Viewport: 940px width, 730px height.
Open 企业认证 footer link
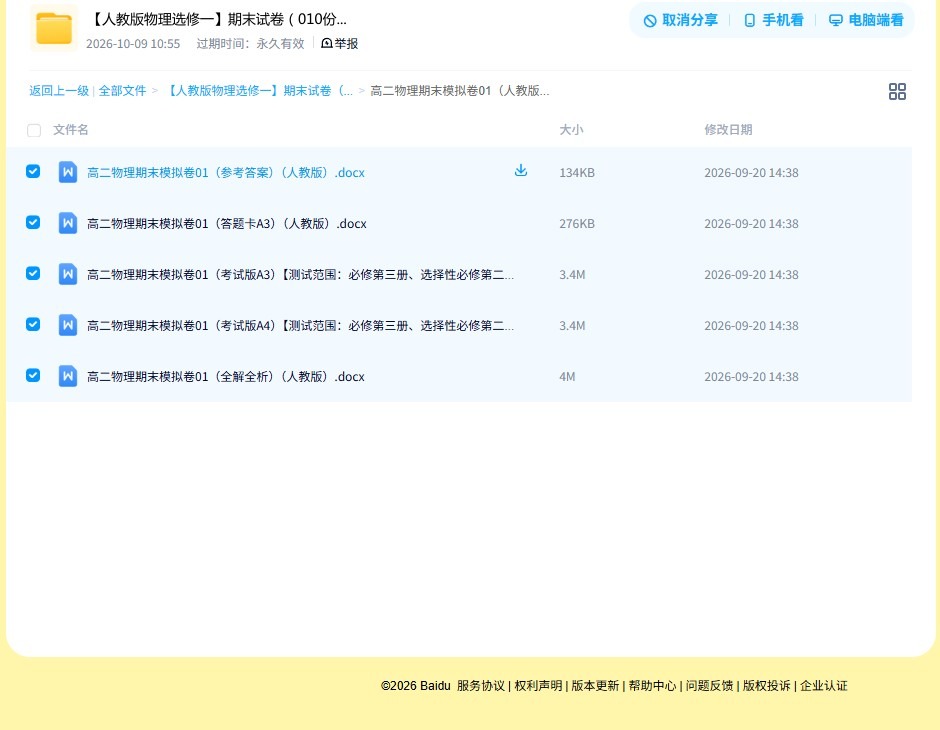click(x=824, y=686)
